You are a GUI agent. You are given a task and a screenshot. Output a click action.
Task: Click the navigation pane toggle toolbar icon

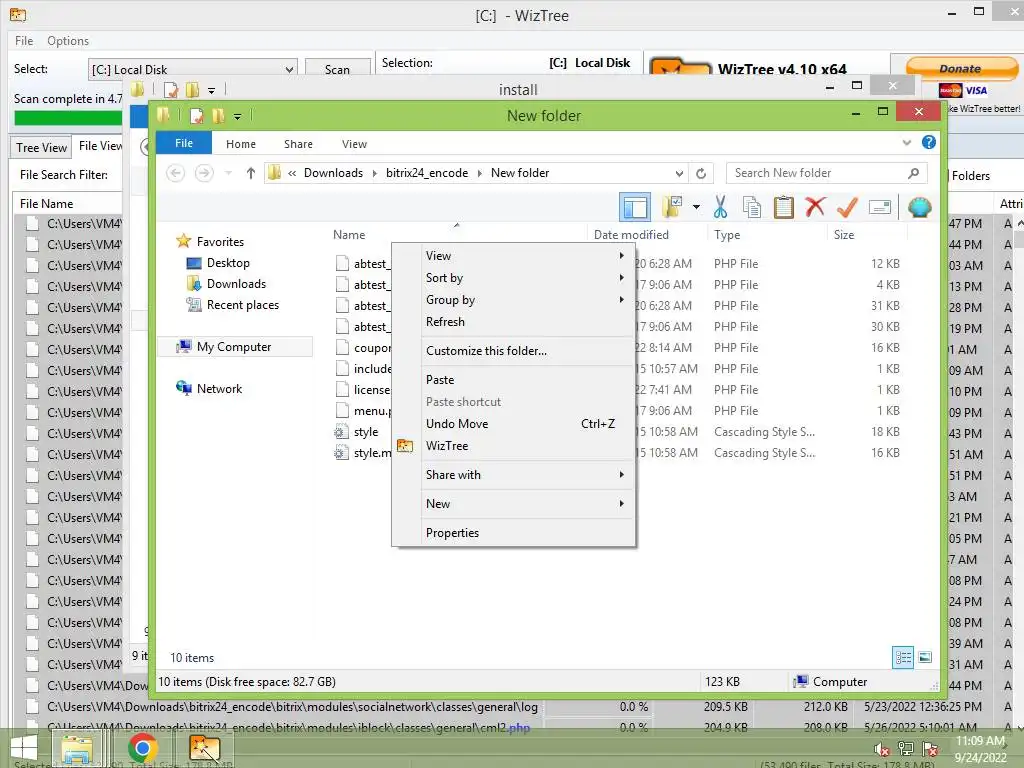635,208
